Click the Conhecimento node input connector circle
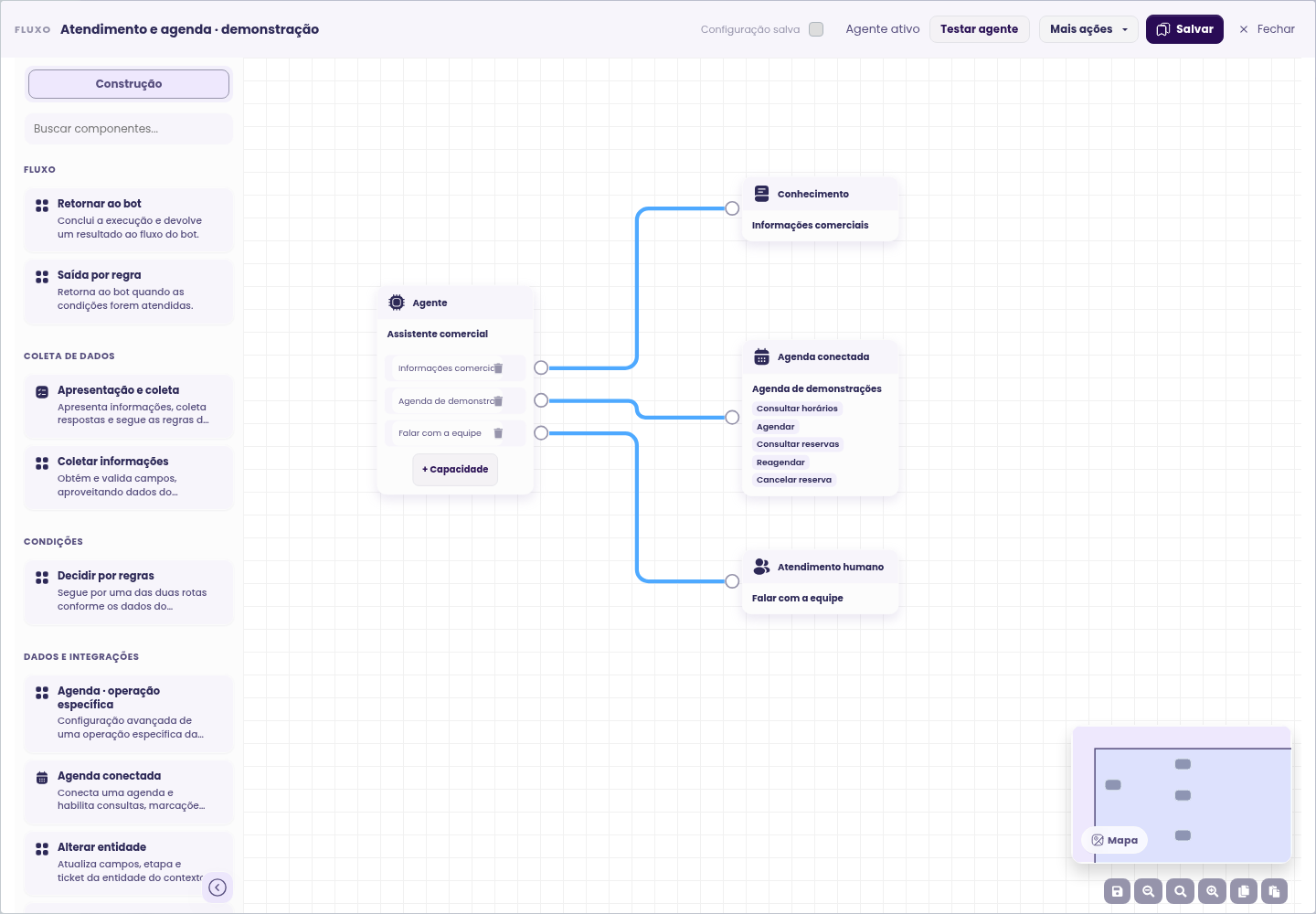1316x914 pixels. pyautogui.click(x=732, y=208)
